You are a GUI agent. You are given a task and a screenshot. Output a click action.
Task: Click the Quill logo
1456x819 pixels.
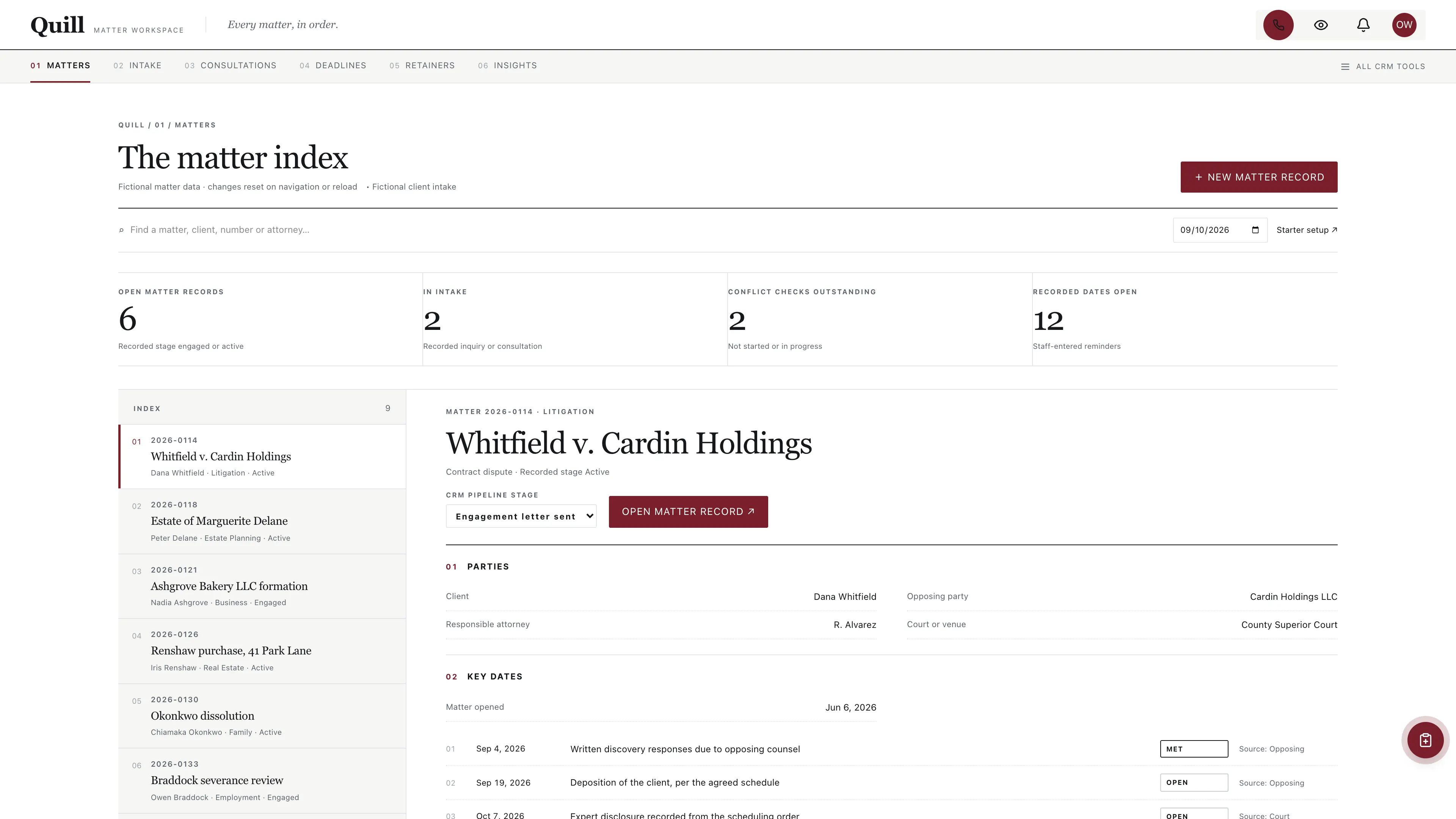58,25
